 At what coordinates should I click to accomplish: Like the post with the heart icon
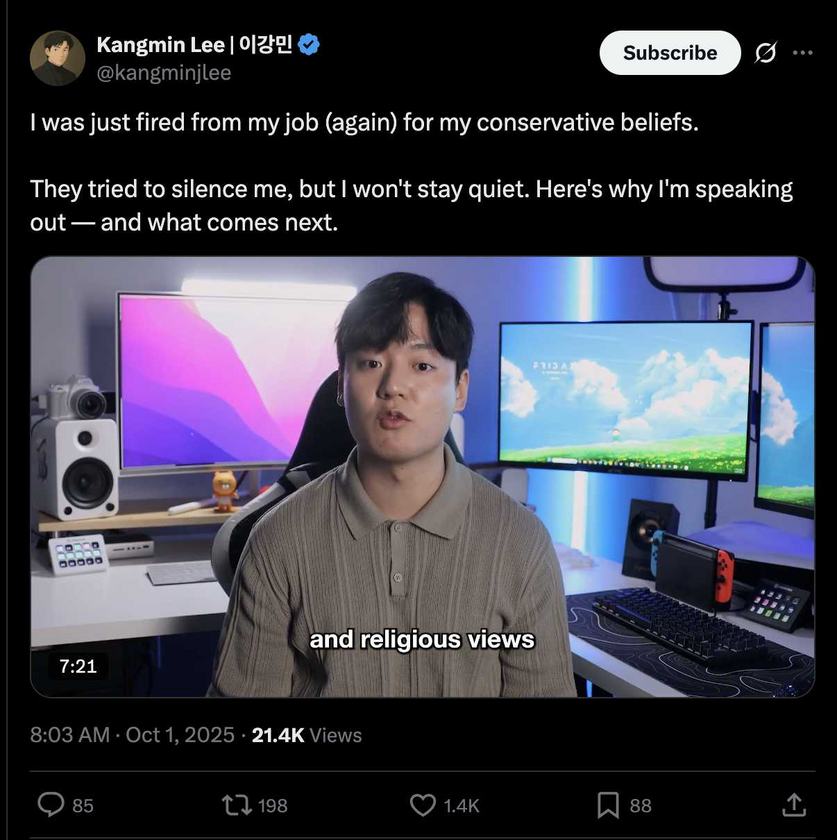click(424, 804)
